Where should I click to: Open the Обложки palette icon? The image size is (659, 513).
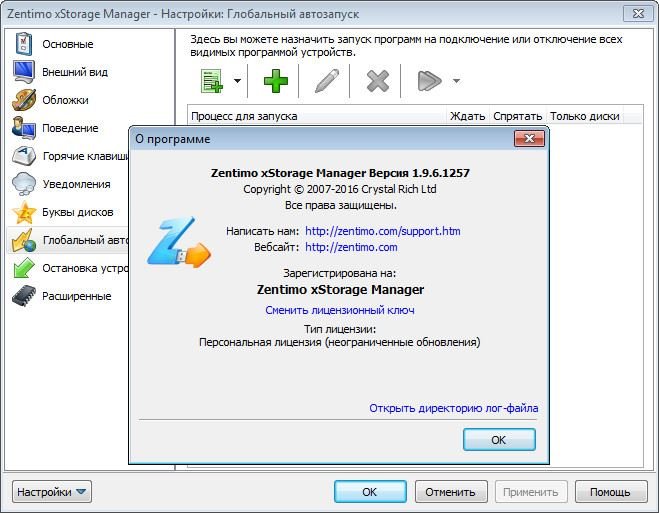coord(24,100)
